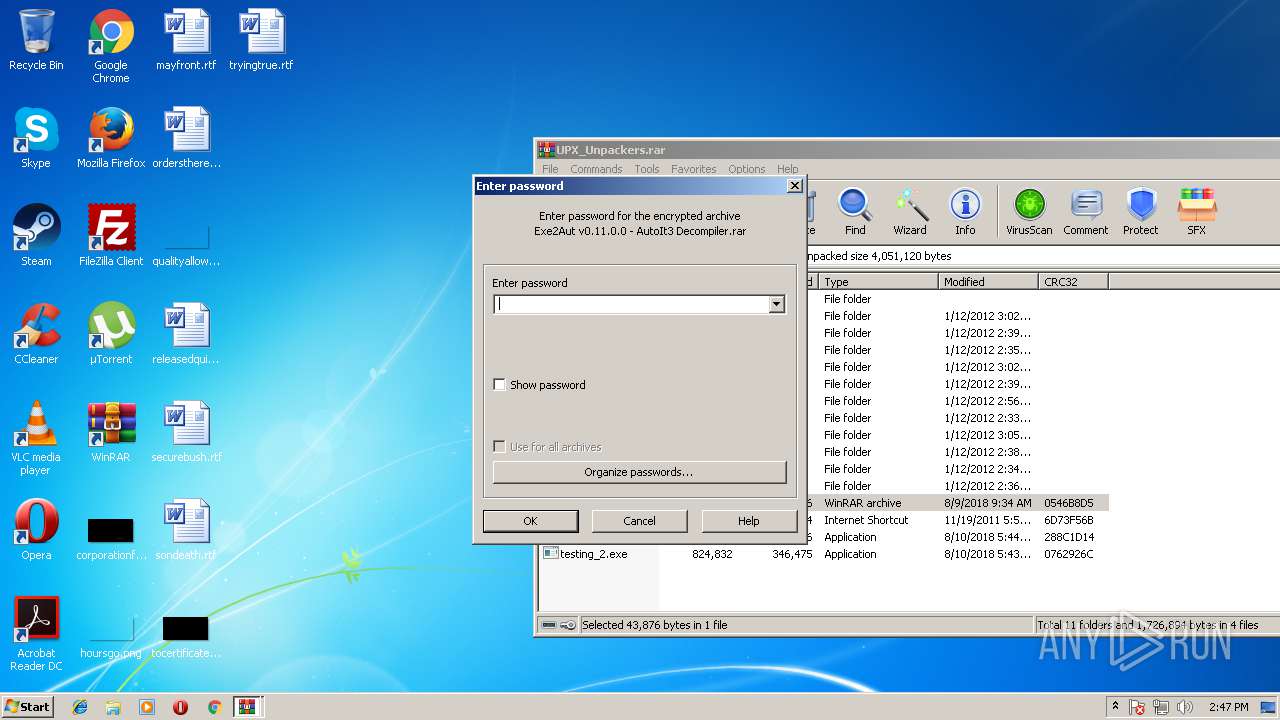Click Help button in password dialog
Screen dimensions: 1280x720
point(748,521)
